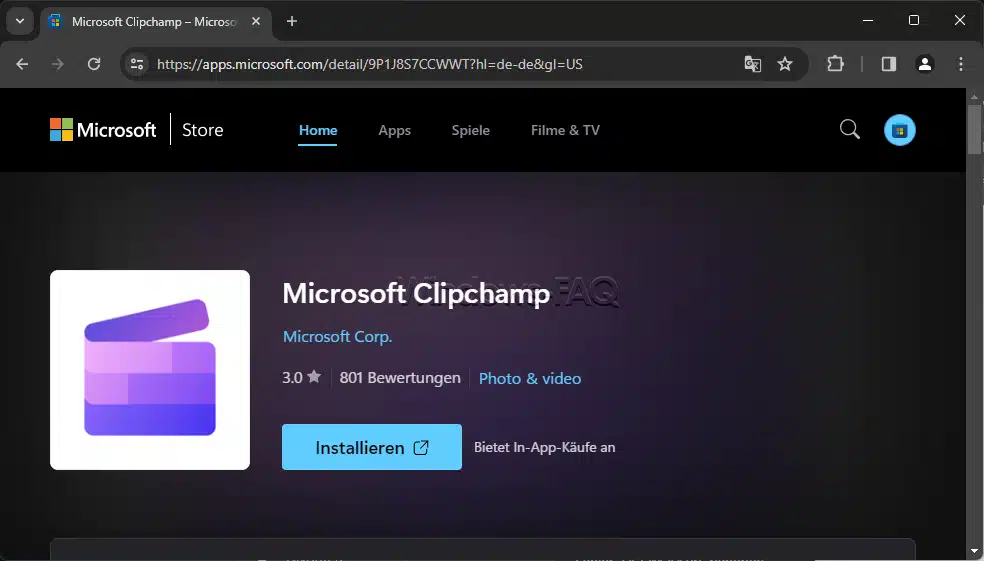
Task: Select the Microsoft Clipchamp browser tab title
Action: (x=154, y=21)
